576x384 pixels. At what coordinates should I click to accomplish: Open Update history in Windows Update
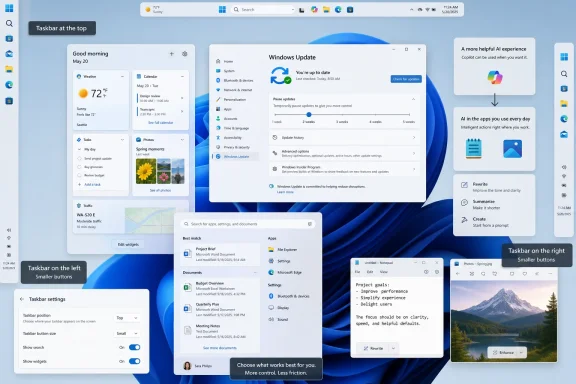tap(344, 137)
